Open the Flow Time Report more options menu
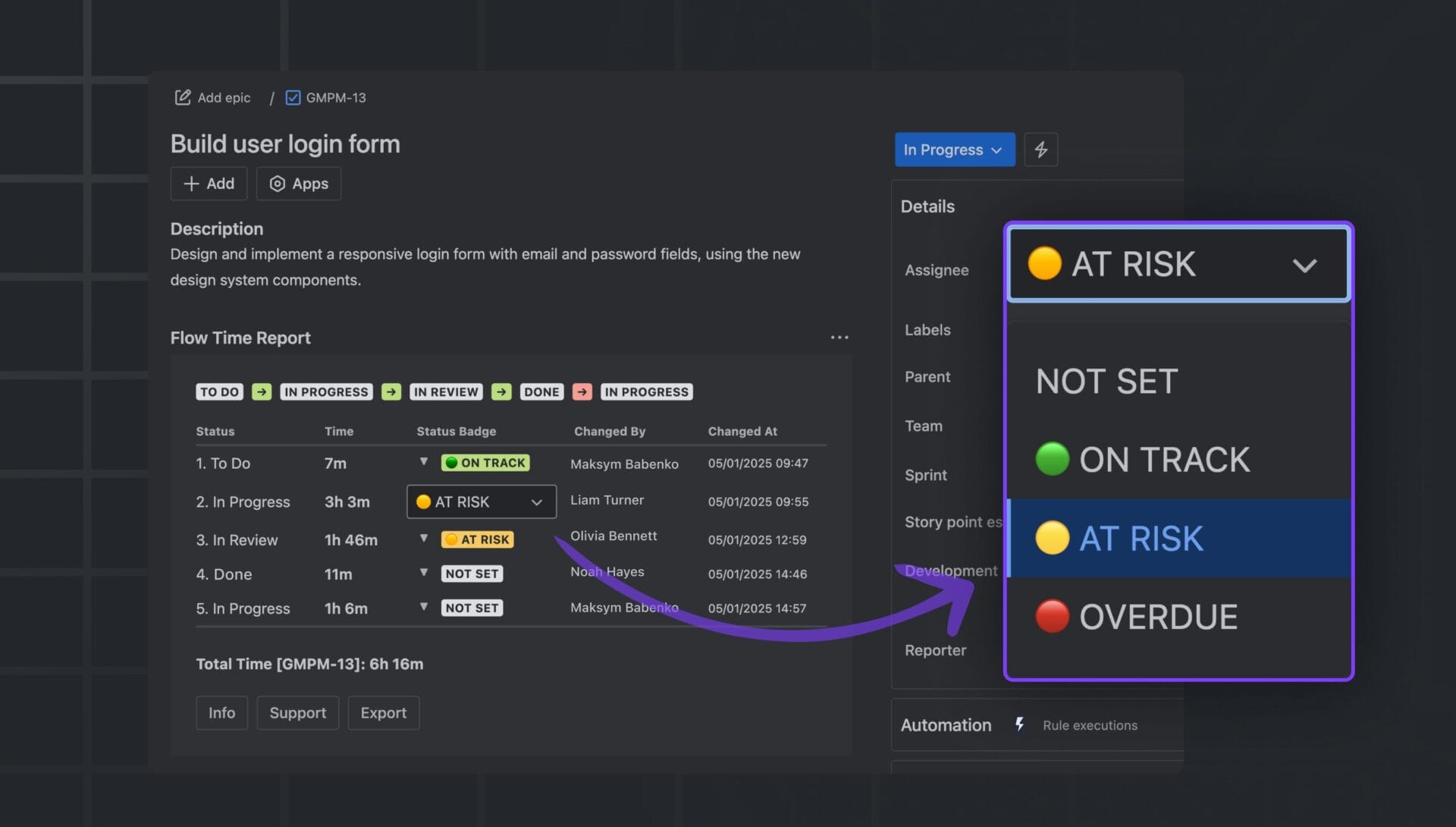 [x=839, y=337]
